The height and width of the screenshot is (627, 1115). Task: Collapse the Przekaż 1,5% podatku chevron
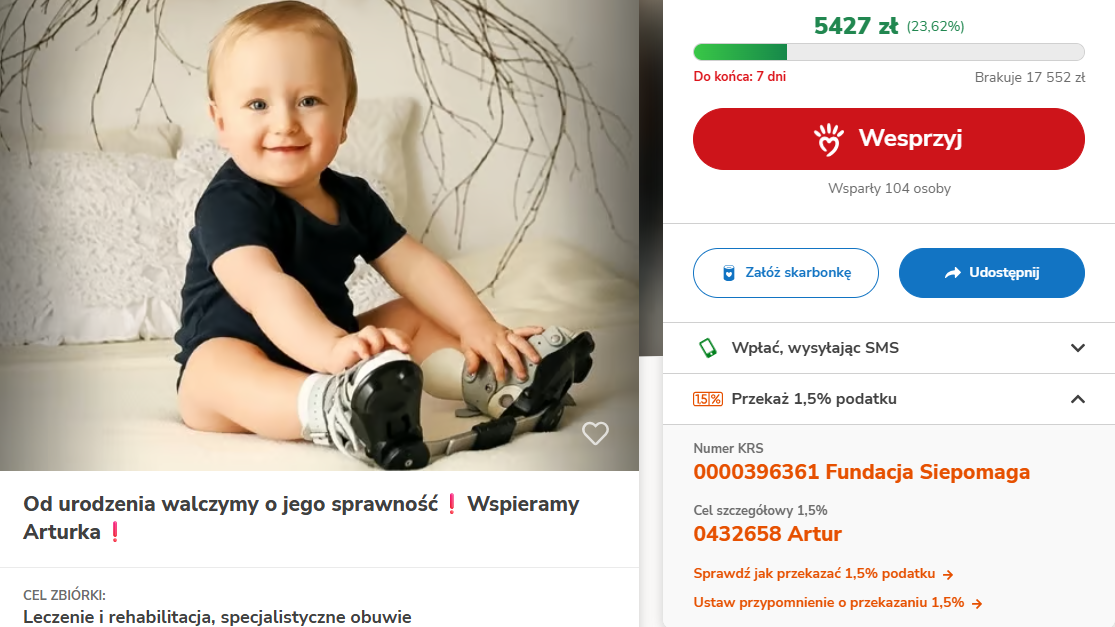[x=1077, y=399]
